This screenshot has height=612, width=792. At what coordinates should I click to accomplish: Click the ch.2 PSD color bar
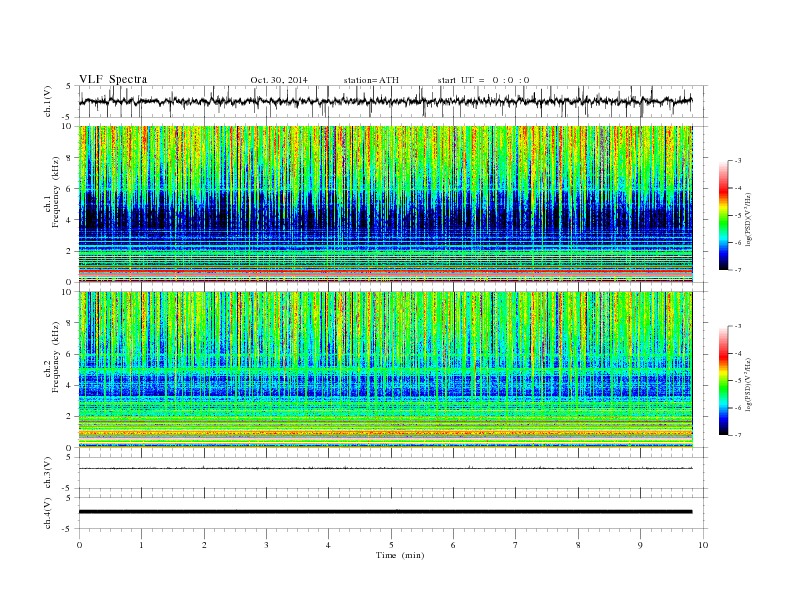[x=723, y=381]
